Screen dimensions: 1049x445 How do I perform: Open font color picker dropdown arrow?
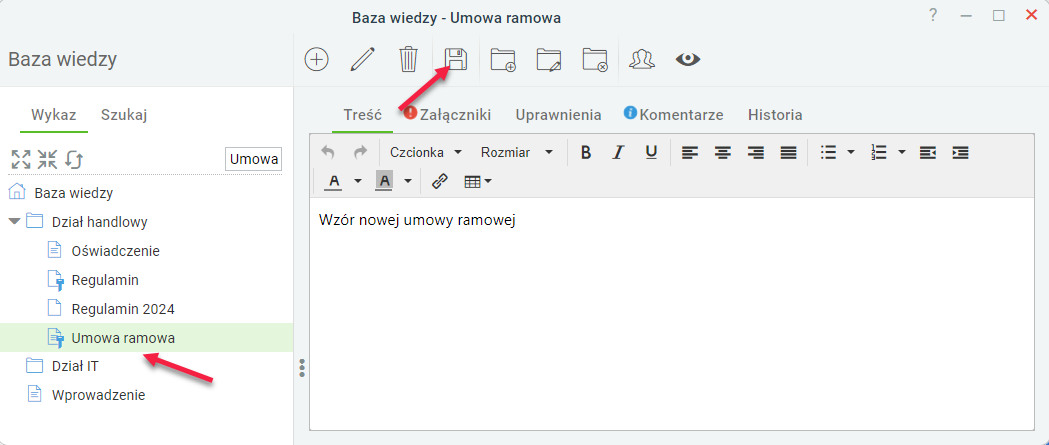(x=357, y=181)
